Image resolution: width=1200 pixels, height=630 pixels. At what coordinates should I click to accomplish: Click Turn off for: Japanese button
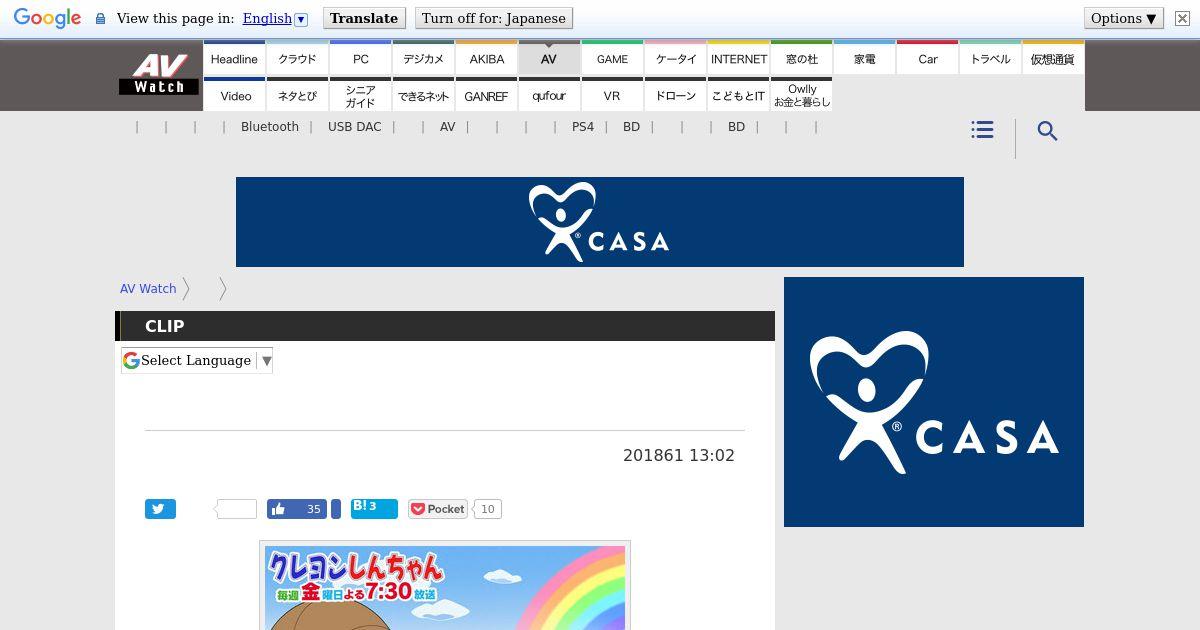click(x=493, y=18)
